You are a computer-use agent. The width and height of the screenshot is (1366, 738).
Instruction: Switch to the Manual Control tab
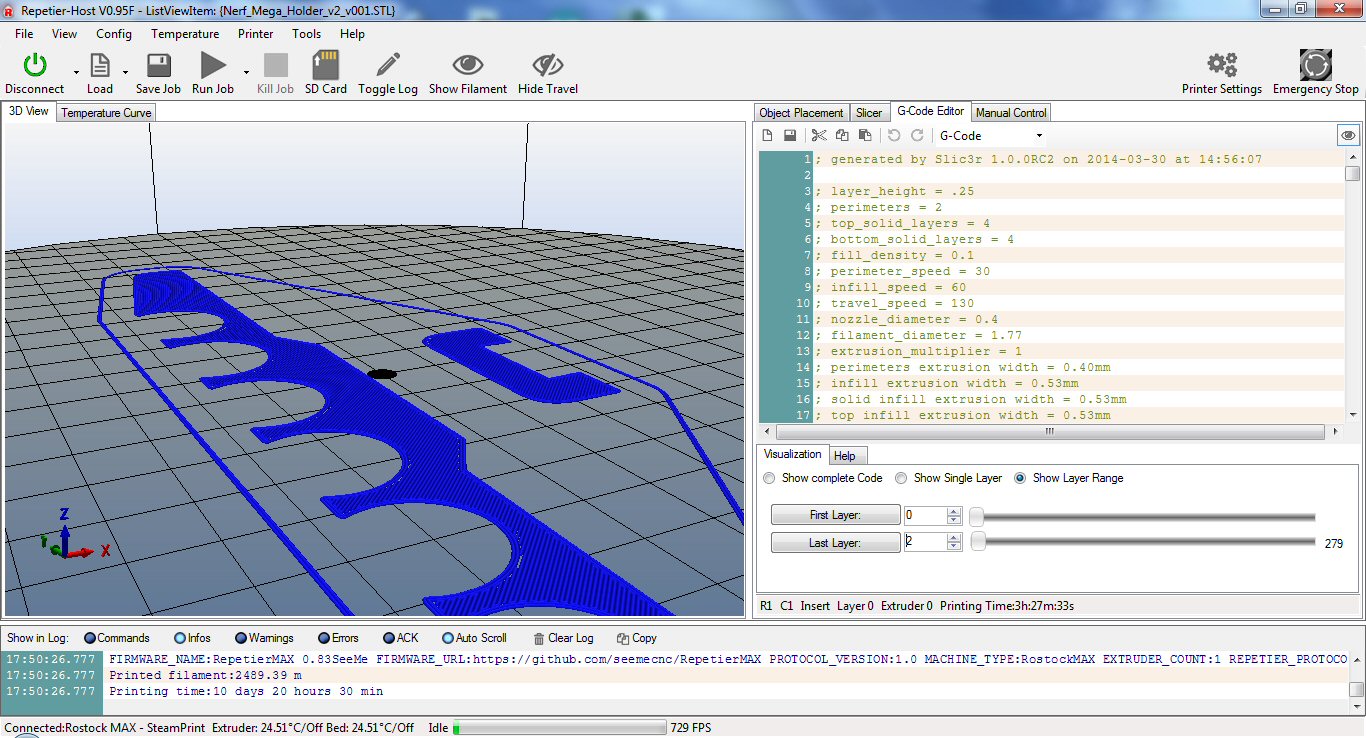point(1011,113)
